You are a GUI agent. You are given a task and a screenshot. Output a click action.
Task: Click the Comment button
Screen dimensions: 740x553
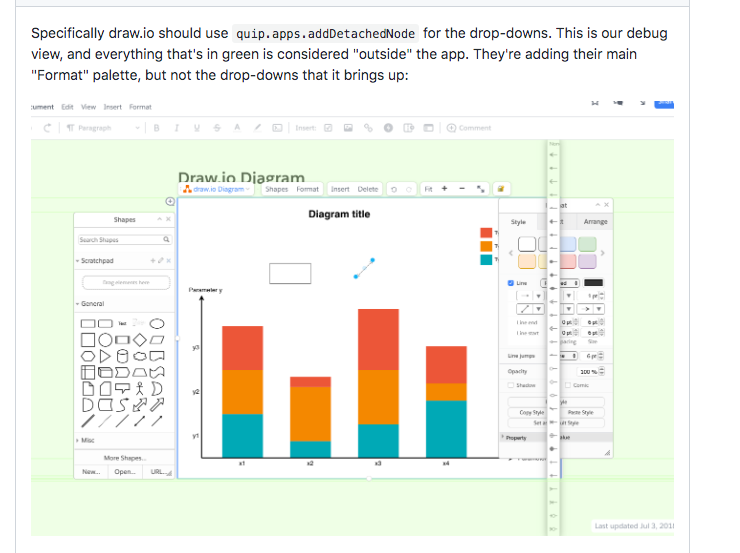click(469, 128)
